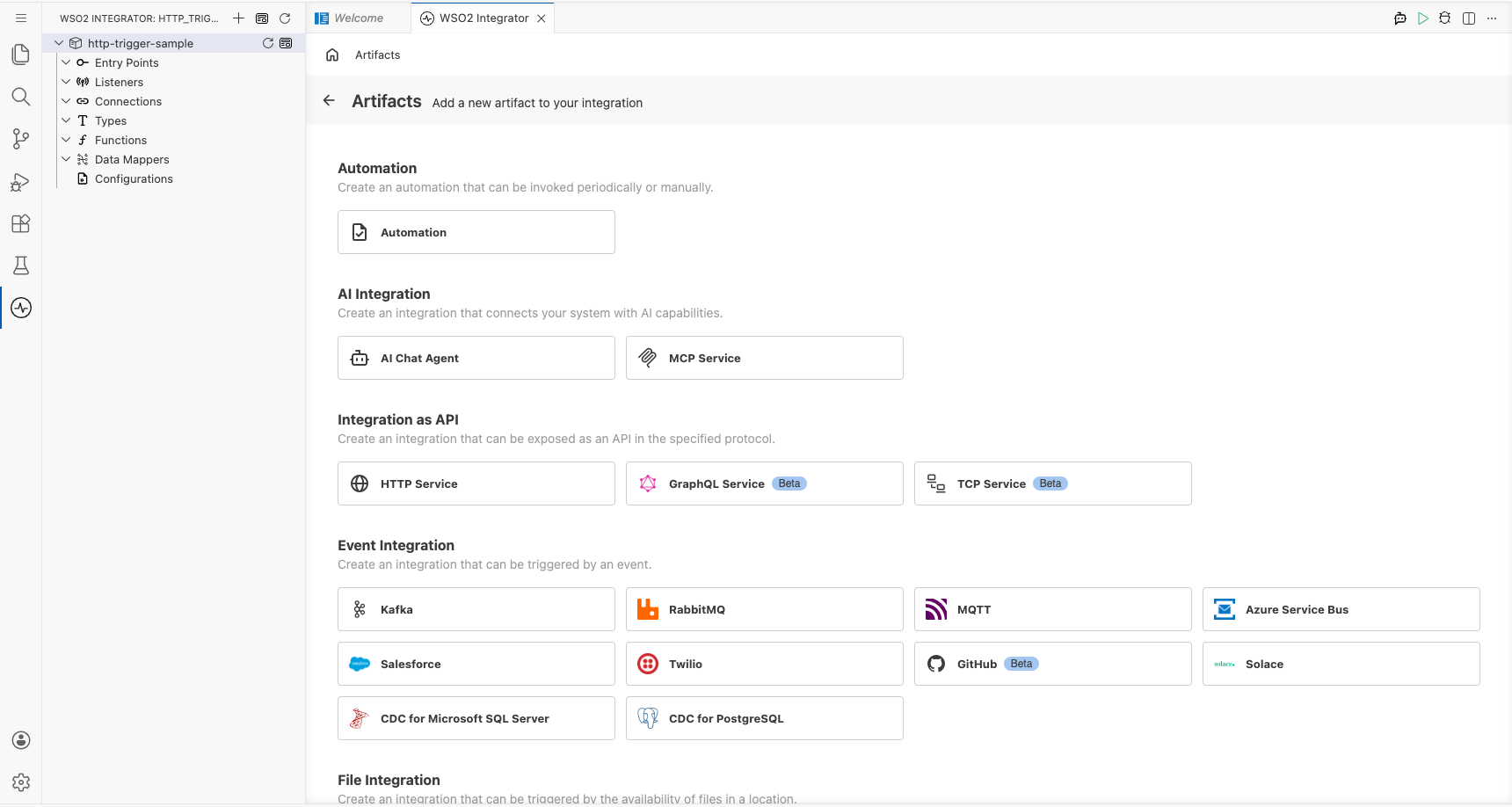Choose the Kafka event integration
The image size is (1512, 807).
point(476,609)
